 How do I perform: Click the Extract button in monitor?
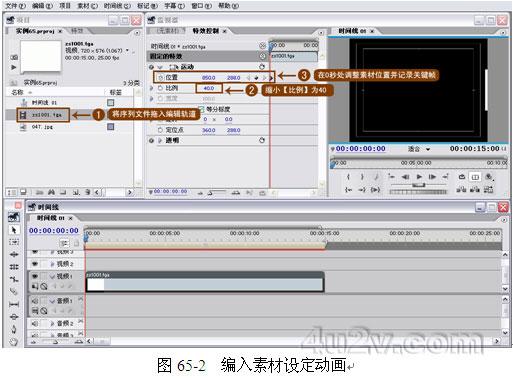pyautogui.click(x=475, y=190)
